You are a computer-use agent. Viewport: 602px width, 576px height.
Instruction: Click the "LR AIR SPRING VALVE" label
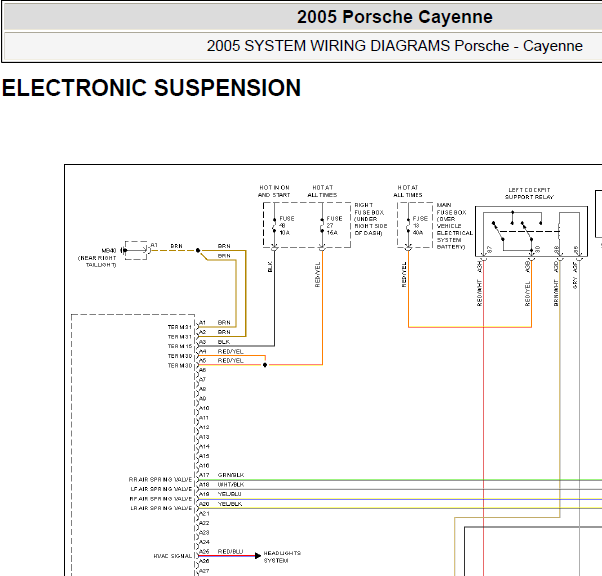(x=161, y=508)
